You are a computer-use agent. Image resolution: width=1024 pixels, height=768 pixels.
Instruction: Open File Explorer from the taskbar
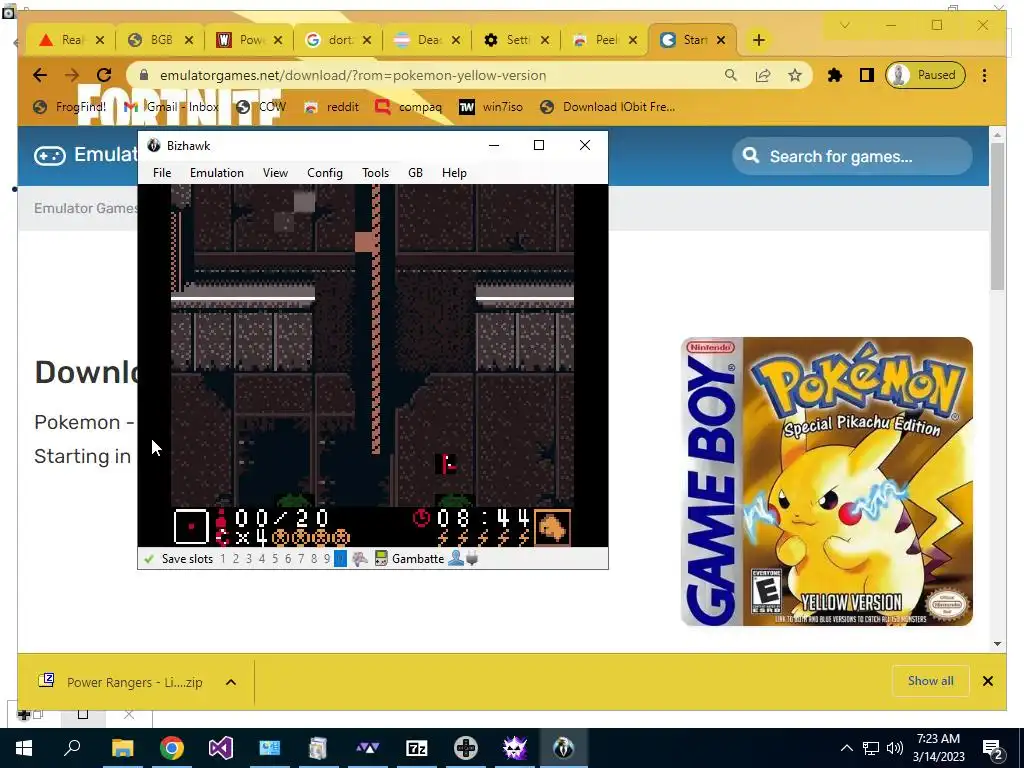click(x=123, y=748)
